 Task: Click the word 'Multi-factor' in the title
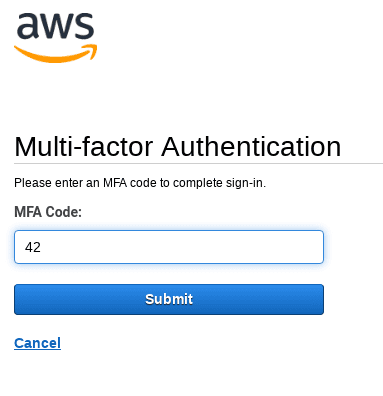click(84, 147)
